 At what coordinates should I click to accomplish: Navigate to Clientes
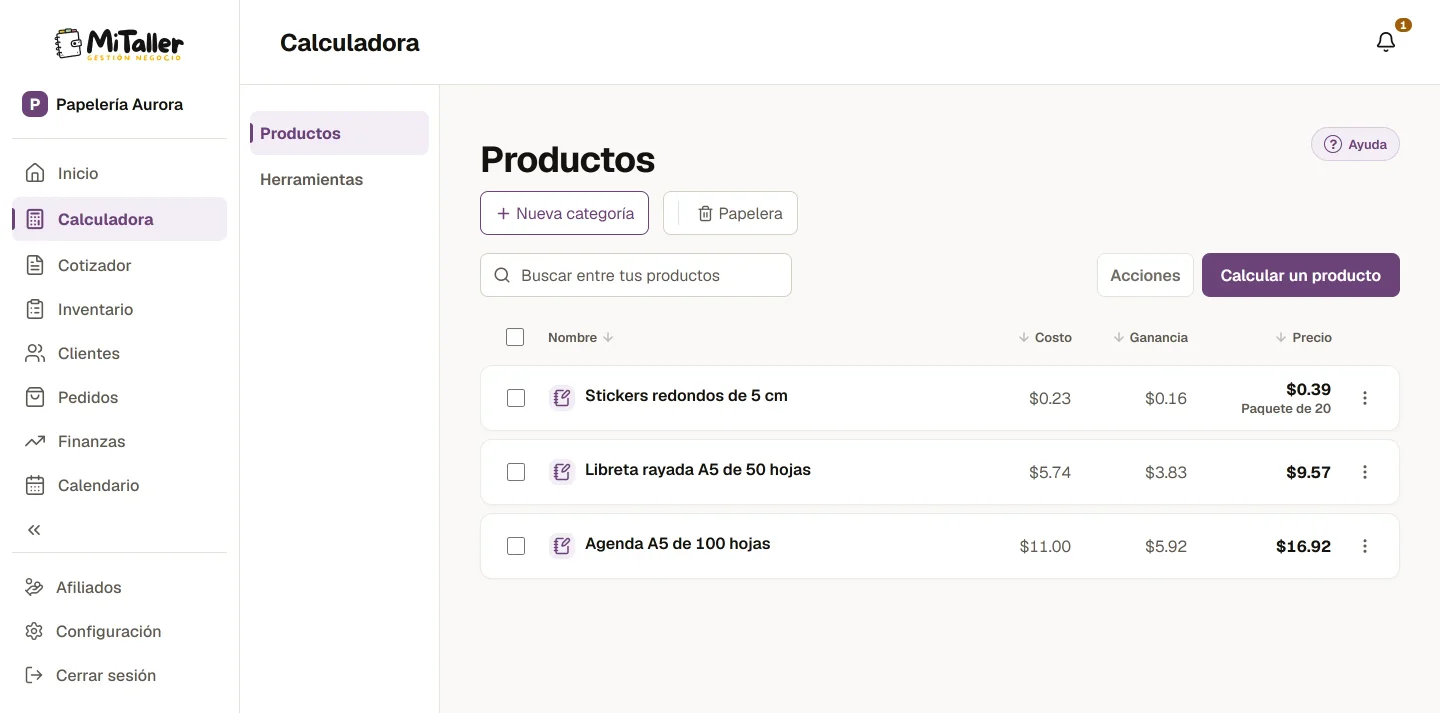pyautogui.click(x=119, y=353)
